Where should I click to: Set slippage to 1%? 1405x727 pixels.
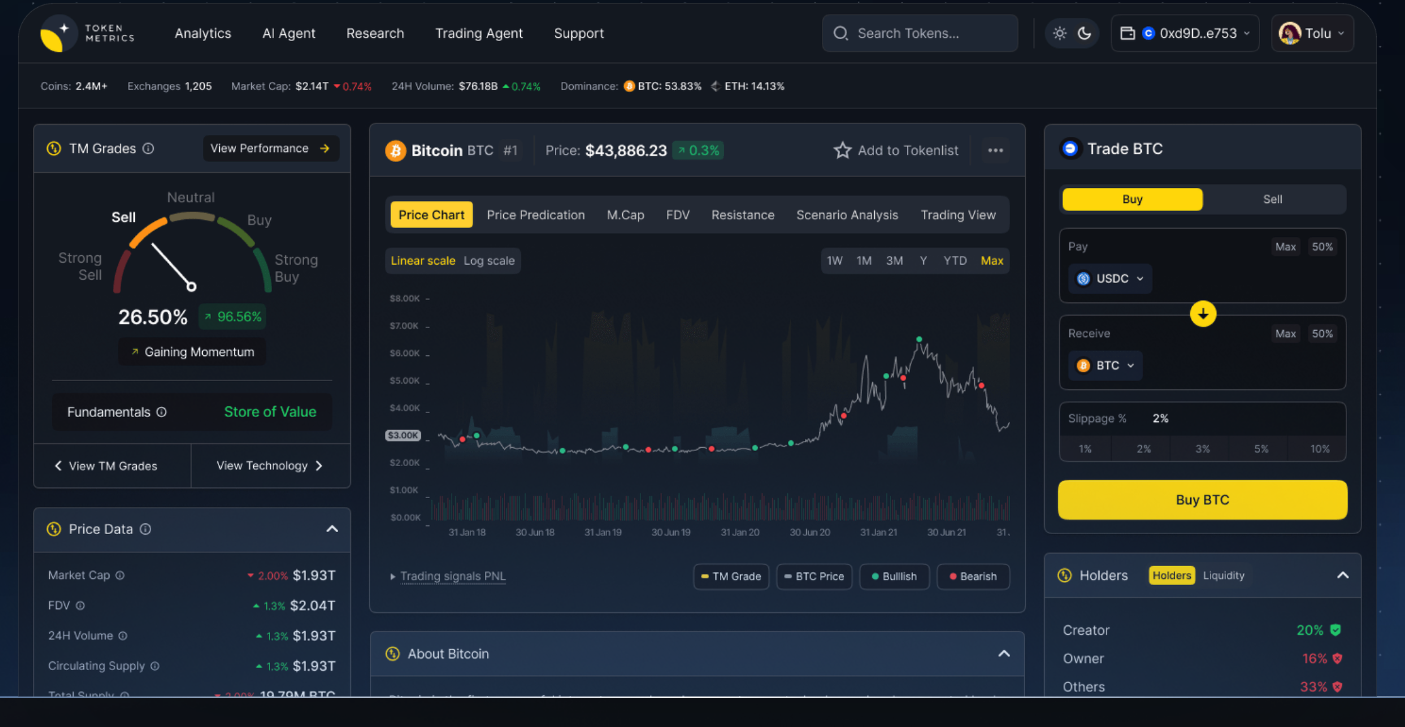tap(1085, 449)
